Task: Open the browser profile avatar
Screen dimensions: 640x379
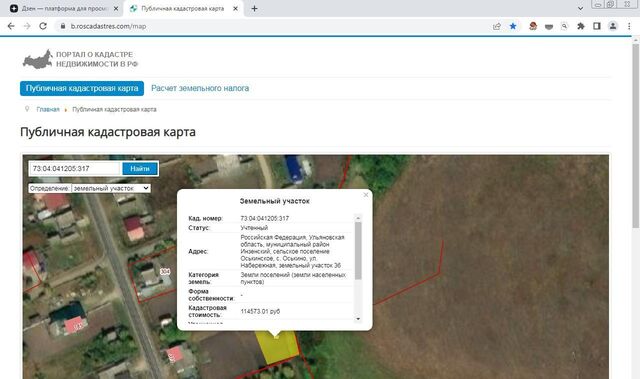Action: [613, 26]
